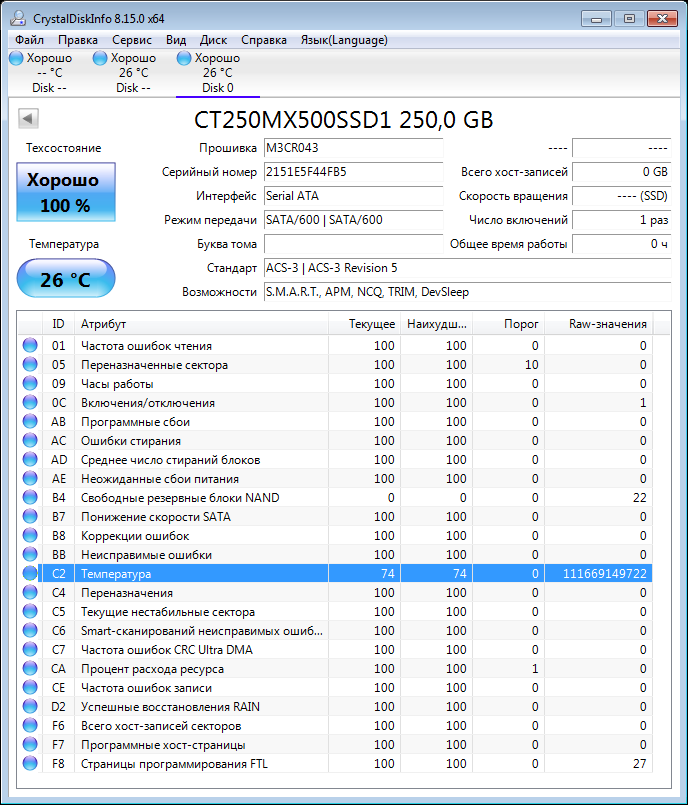This screenshot has width=688, height=805.
Task: Click the Порог column header
Action: (508, 324)
